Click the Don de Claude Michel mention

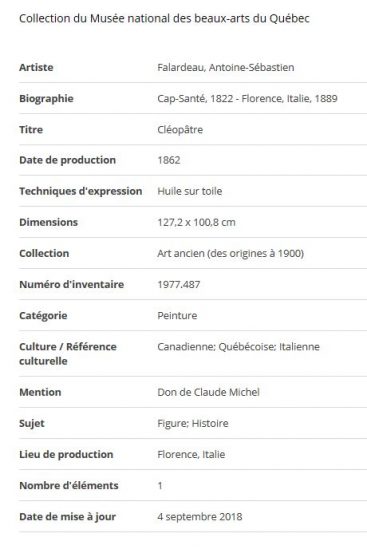[x=208, y=392]
